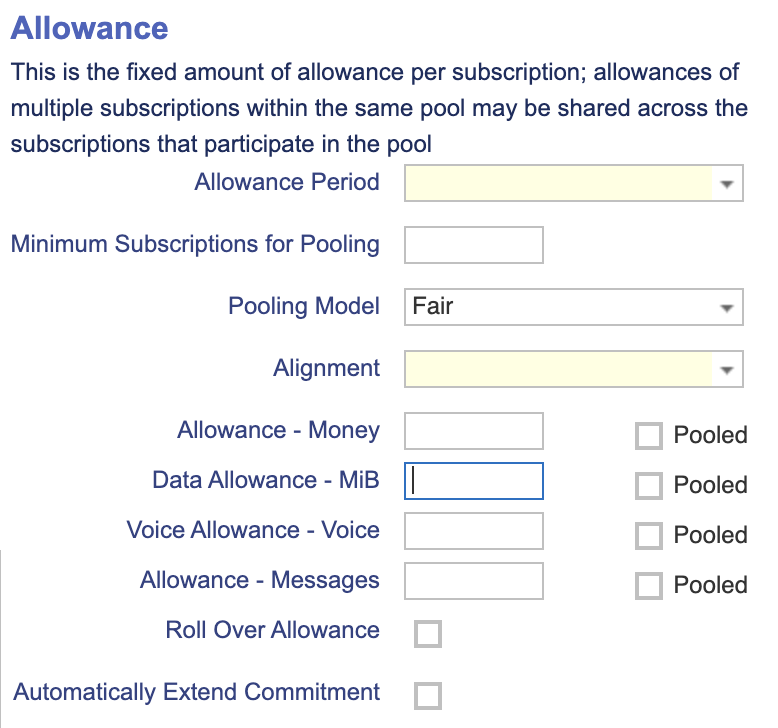Enable the Roll Over Allowance checkbox
Image resolution: width=778 pixels, height=728 pixels.
click(x=428, y=634)
